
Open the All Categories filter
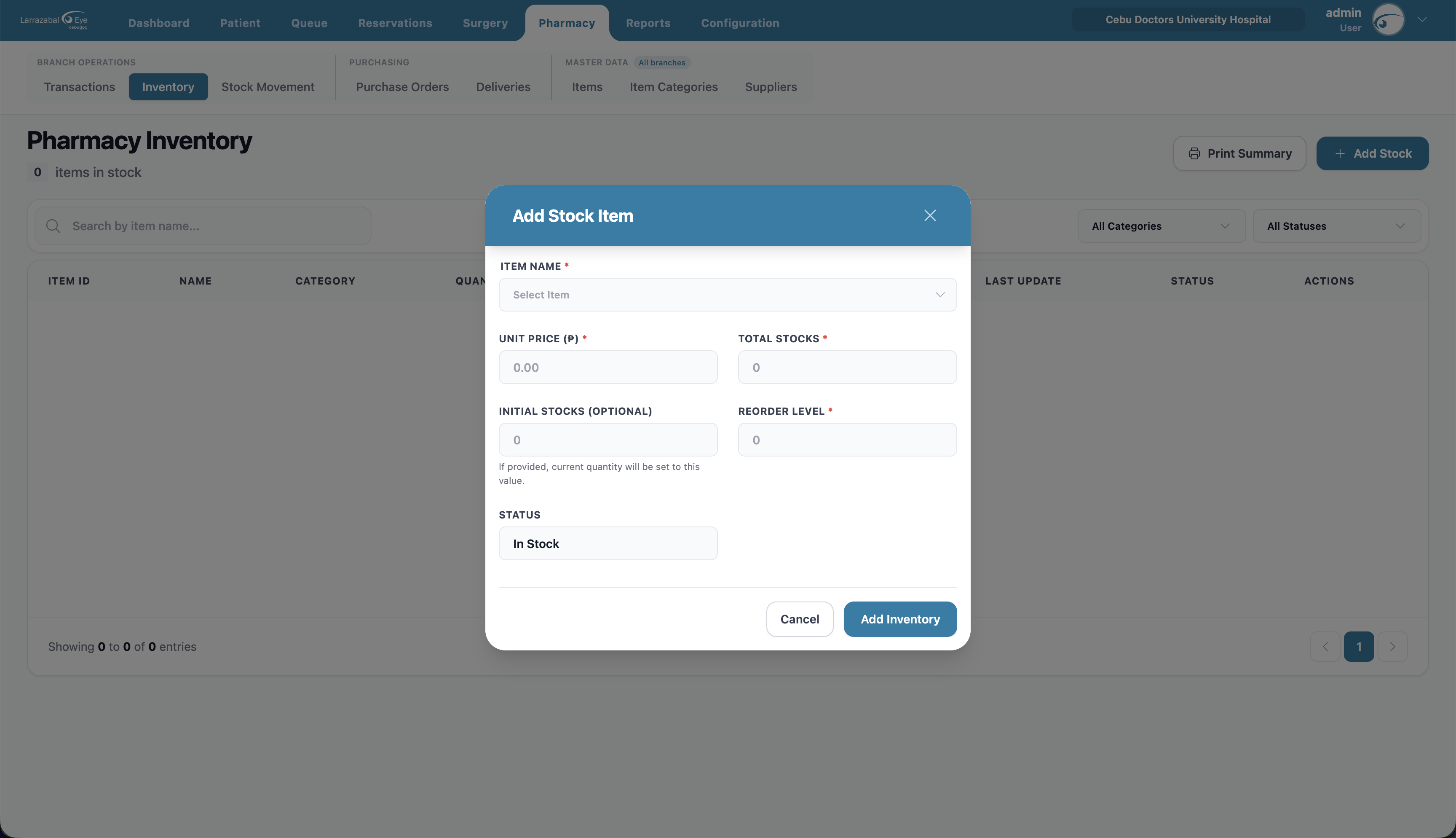[x=1161, y=226]
